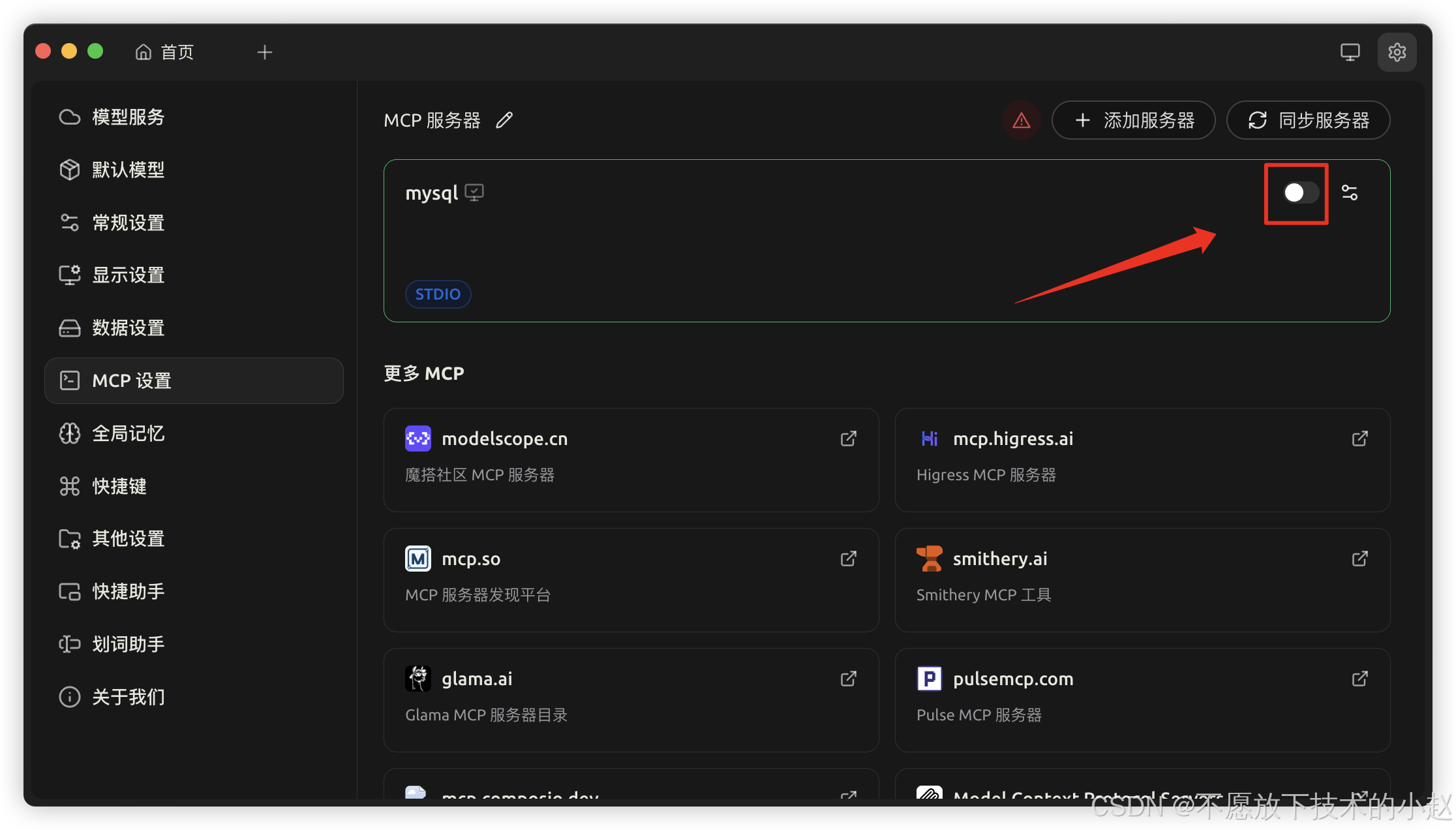The image size is (1456, 830).
Task: Open 模型服务 settings section
Action: (194, 117)
